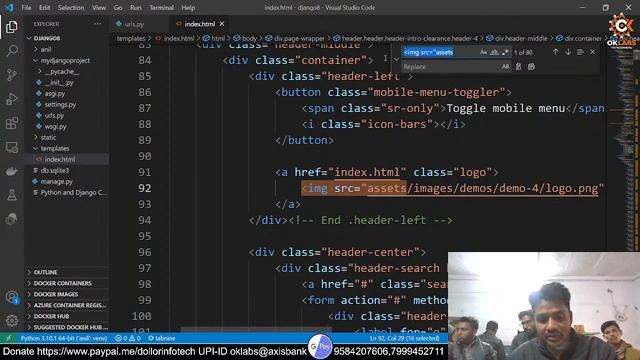Open Remote Explorer view
640x360 pixels.
pos(11,147)
